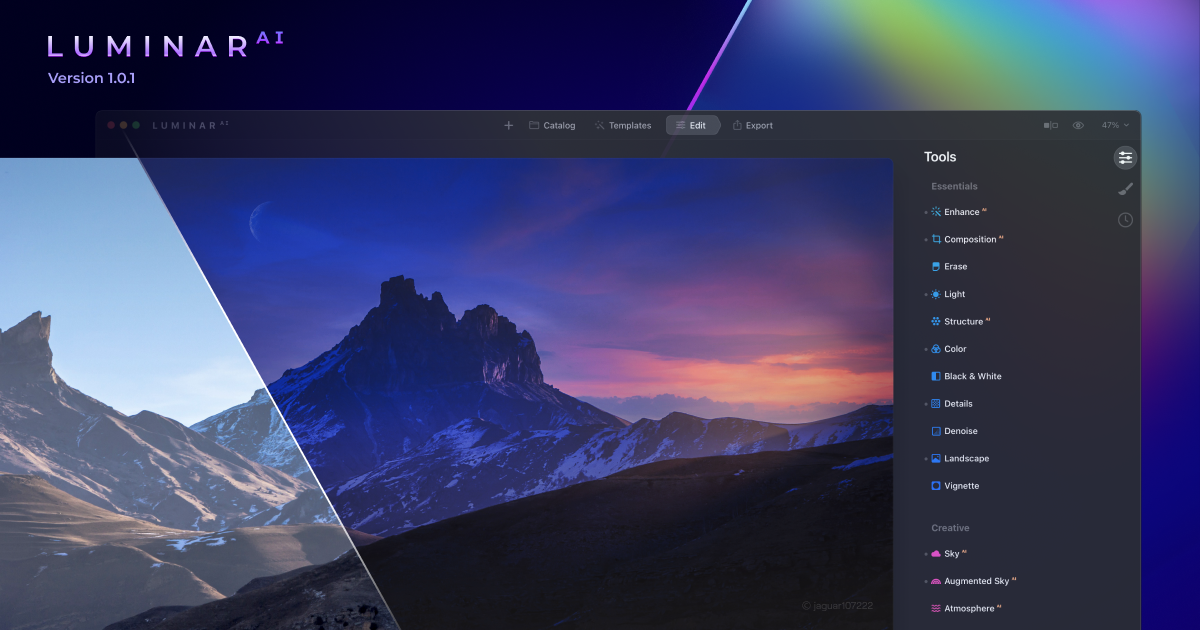Click the Version 1.0.1 text
Viewport: 1200px width, 630px height.
point(91,78)
